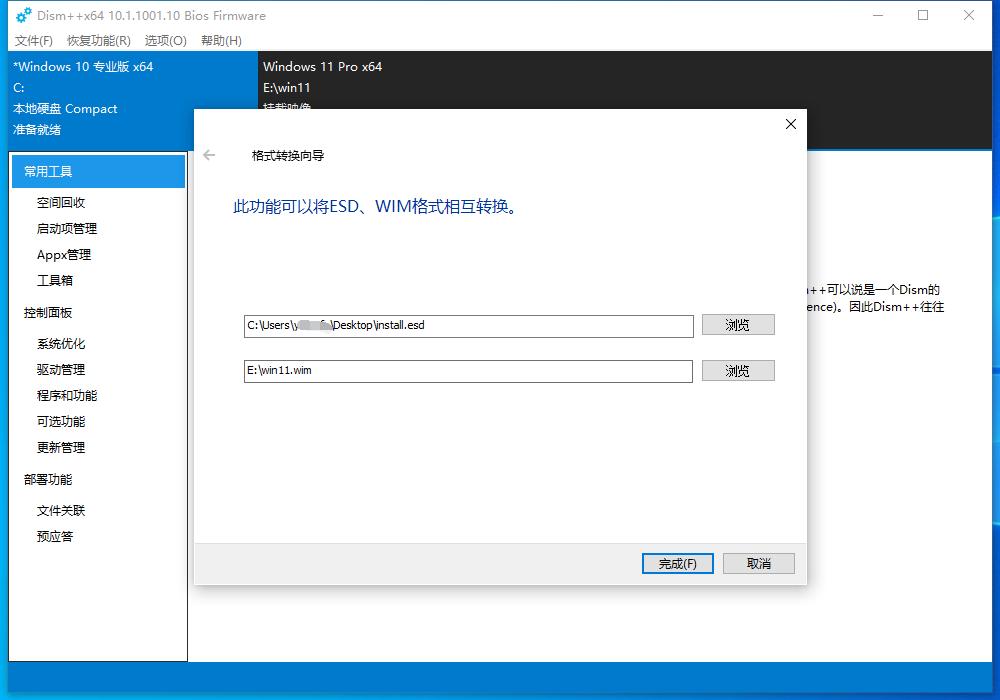Viewport: 1000px width, 700px height.
Task: Select the E:\win11.wim output path field
Action: pos(469,371)
